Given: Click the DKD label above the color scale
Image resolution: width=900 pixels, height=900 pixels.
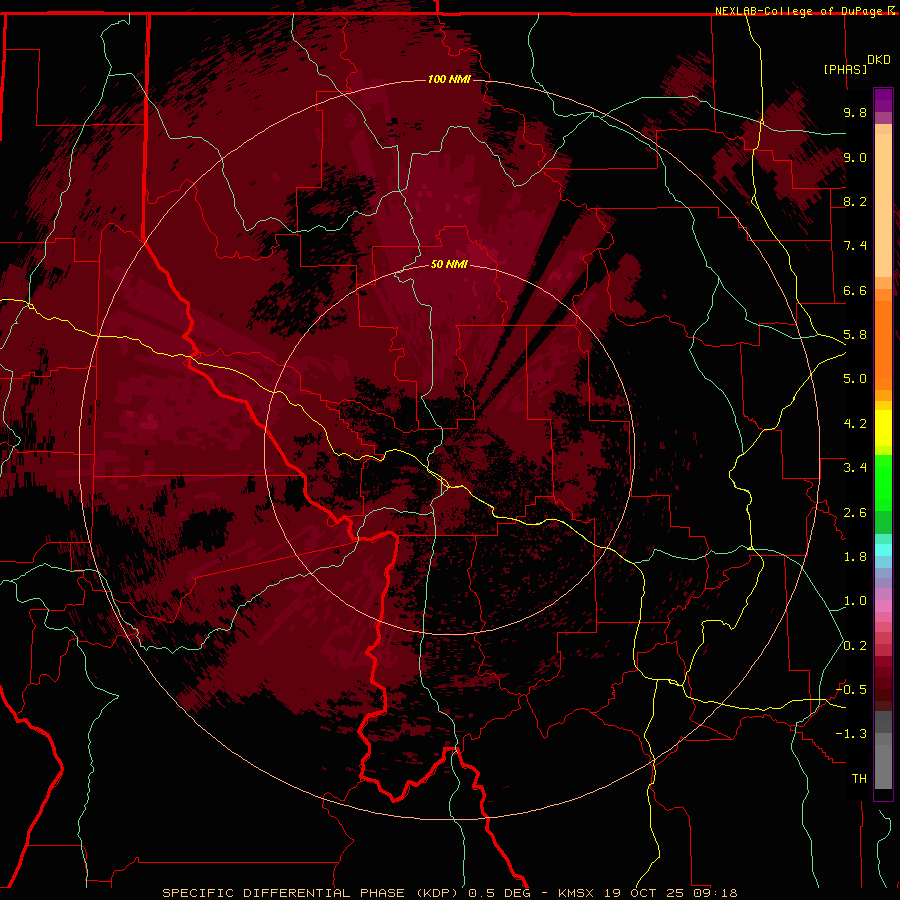Looking at the screenshot, I should pos(879,60).
